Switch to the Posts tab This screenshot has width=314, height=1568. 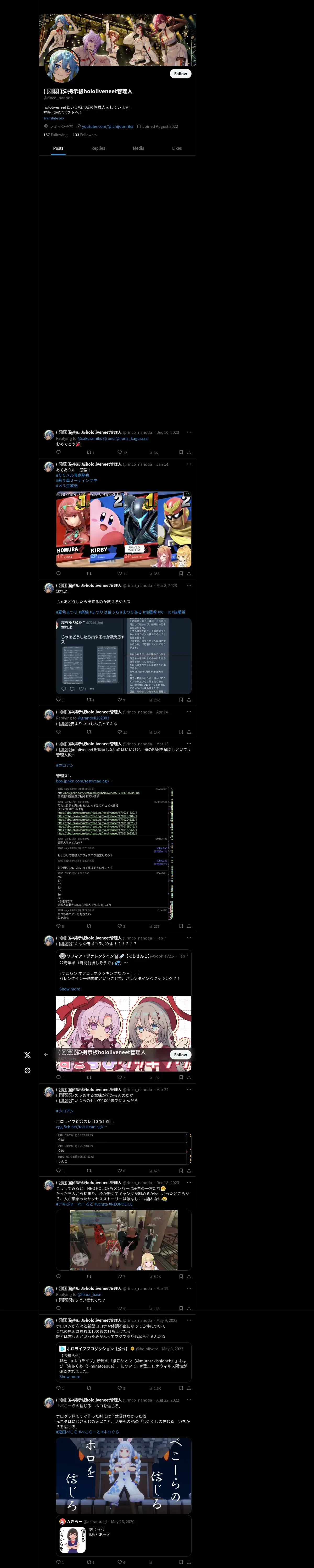tap(59, 148)
